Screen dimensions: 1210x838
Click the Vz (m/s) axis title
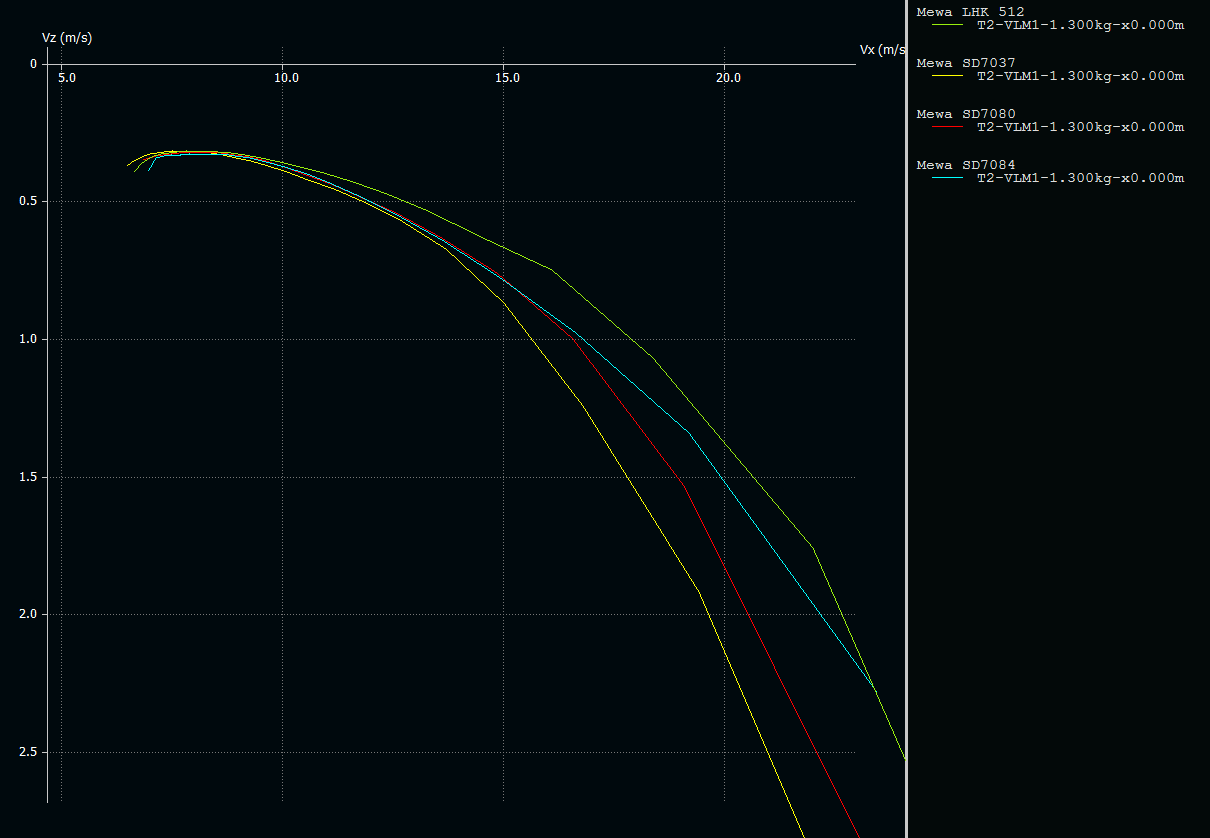coord(67,38)
